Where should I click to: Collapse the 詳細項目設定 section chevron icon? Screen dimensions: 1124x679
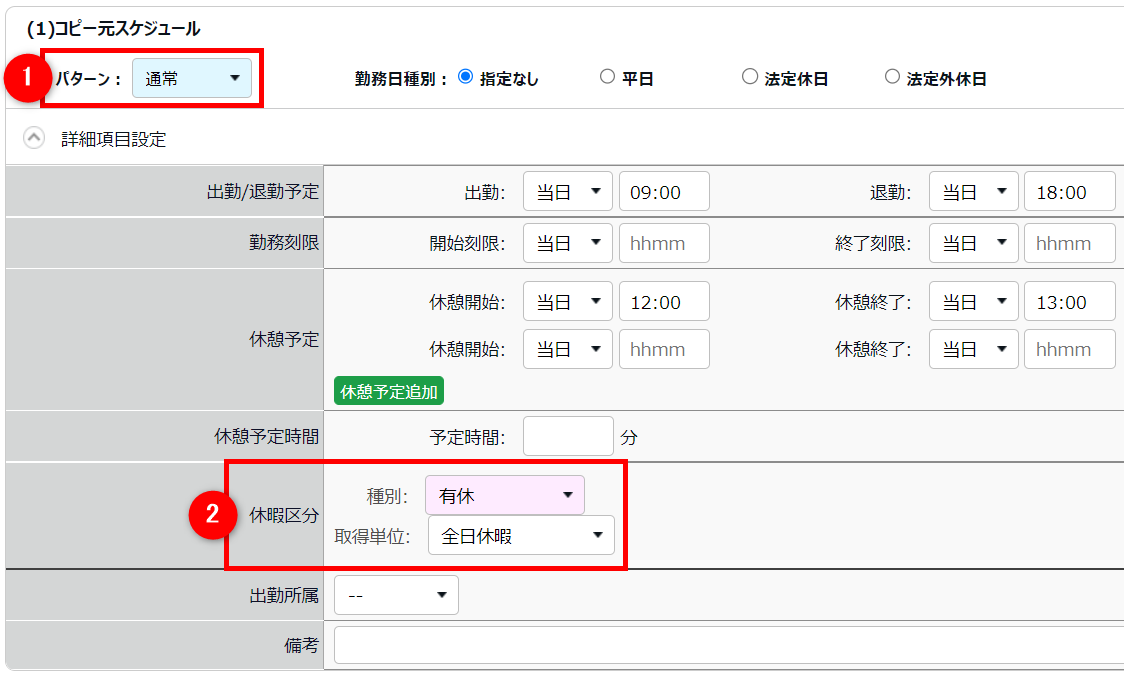(x=34, y=139)
